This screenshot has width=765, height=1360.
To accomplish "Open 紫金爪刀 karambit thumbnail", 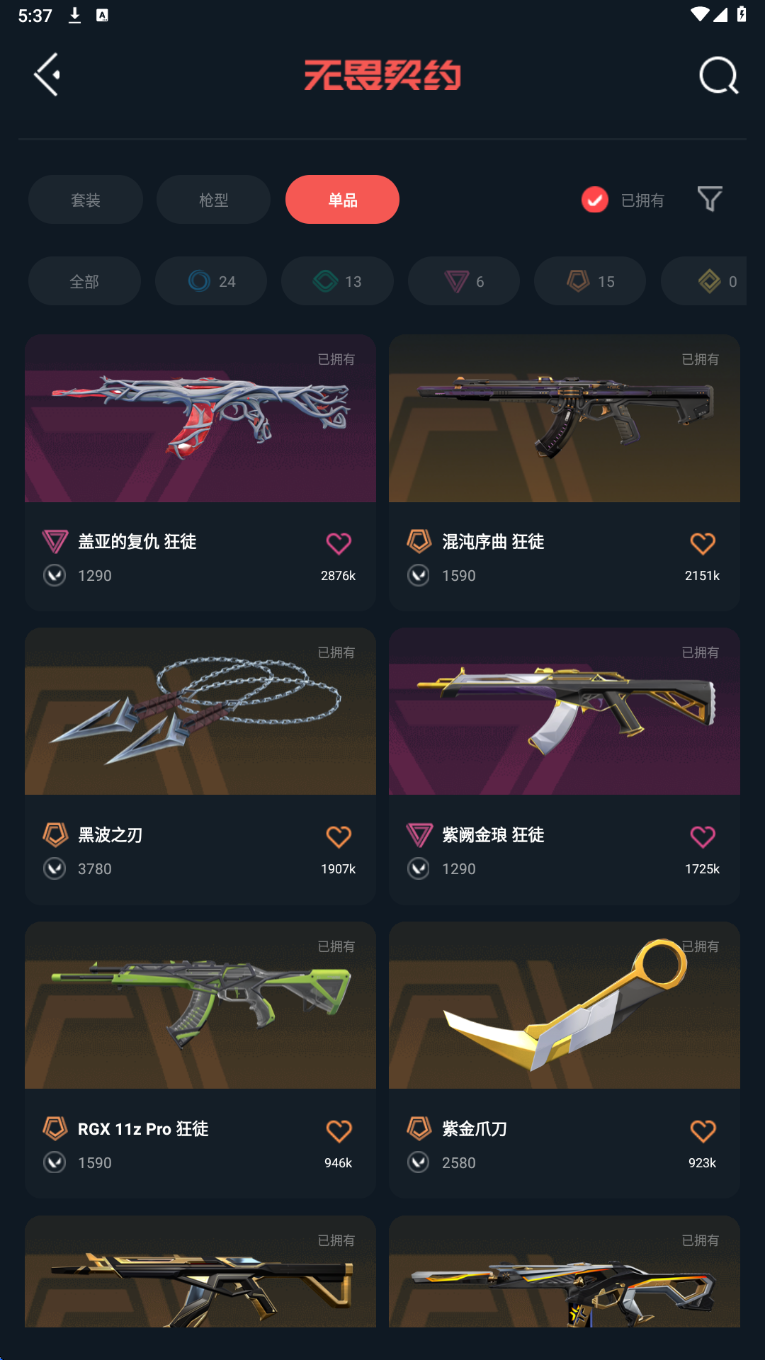I will 564,1005.
